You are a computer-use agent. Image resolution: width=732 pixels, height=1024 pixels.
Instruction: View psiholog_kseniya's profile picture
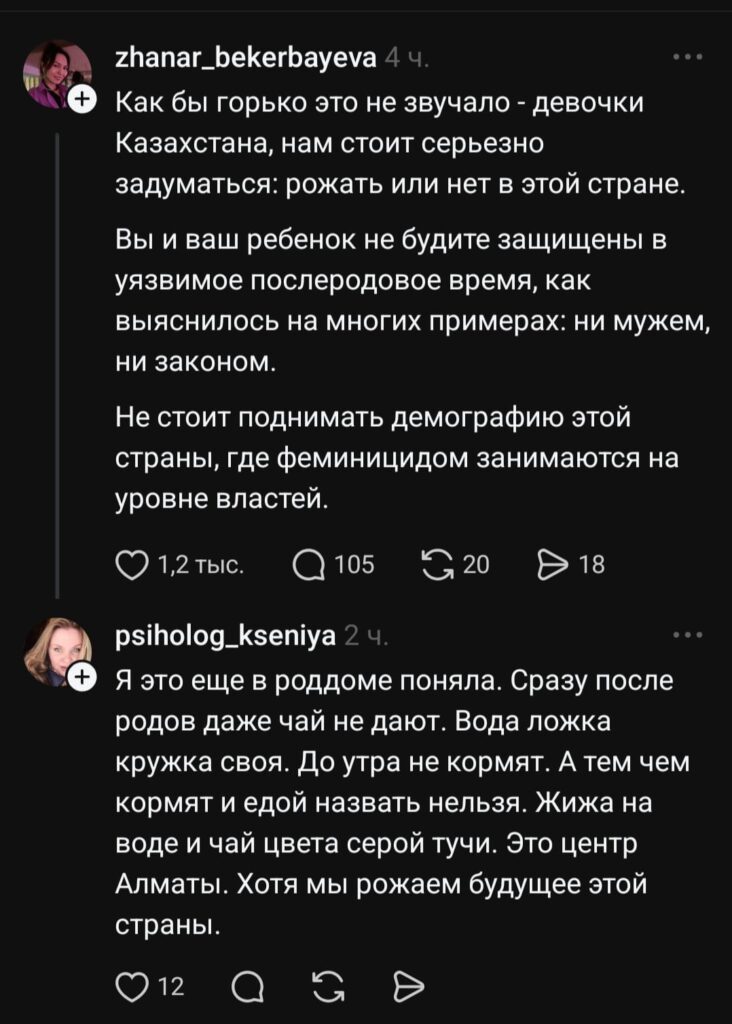point(56,651)
